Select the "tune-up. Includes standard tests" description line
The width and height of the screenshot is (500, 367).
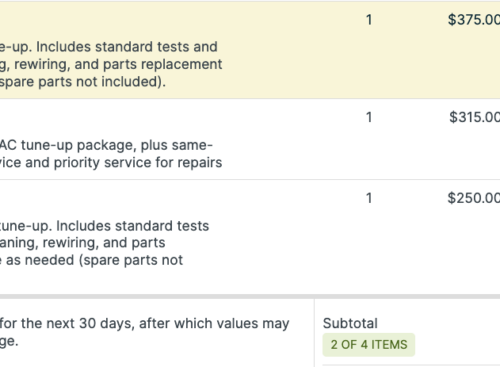[x=104, y=226]
